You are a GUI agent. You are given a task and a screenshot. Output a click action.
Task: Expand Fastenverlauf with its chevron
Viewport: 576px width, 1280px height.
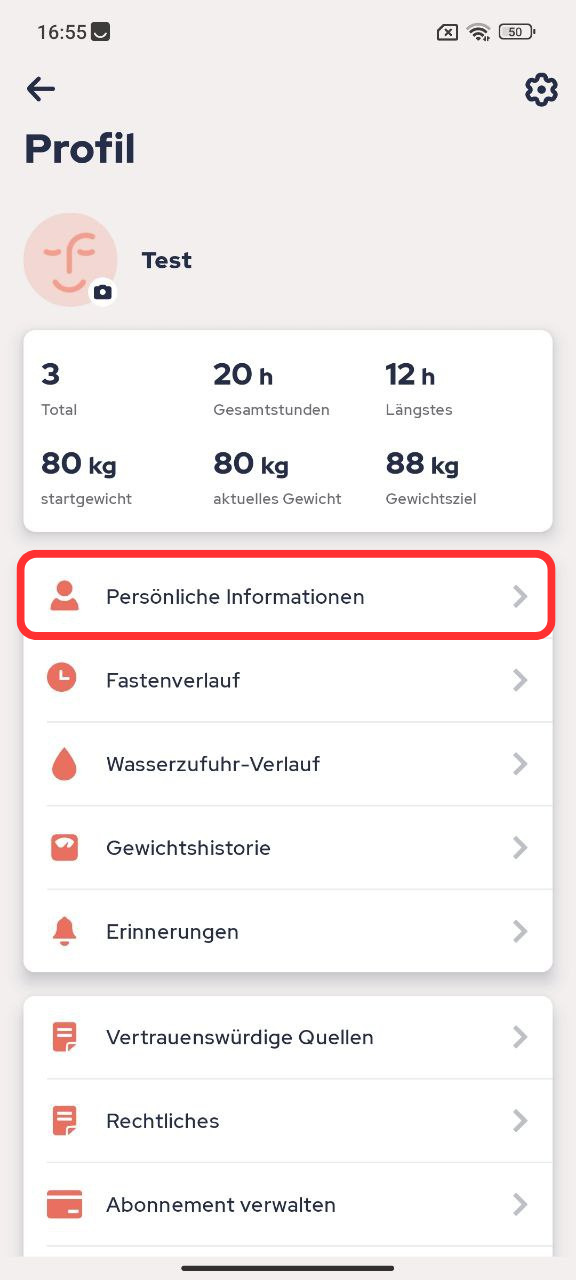click(x=520, y=680)
